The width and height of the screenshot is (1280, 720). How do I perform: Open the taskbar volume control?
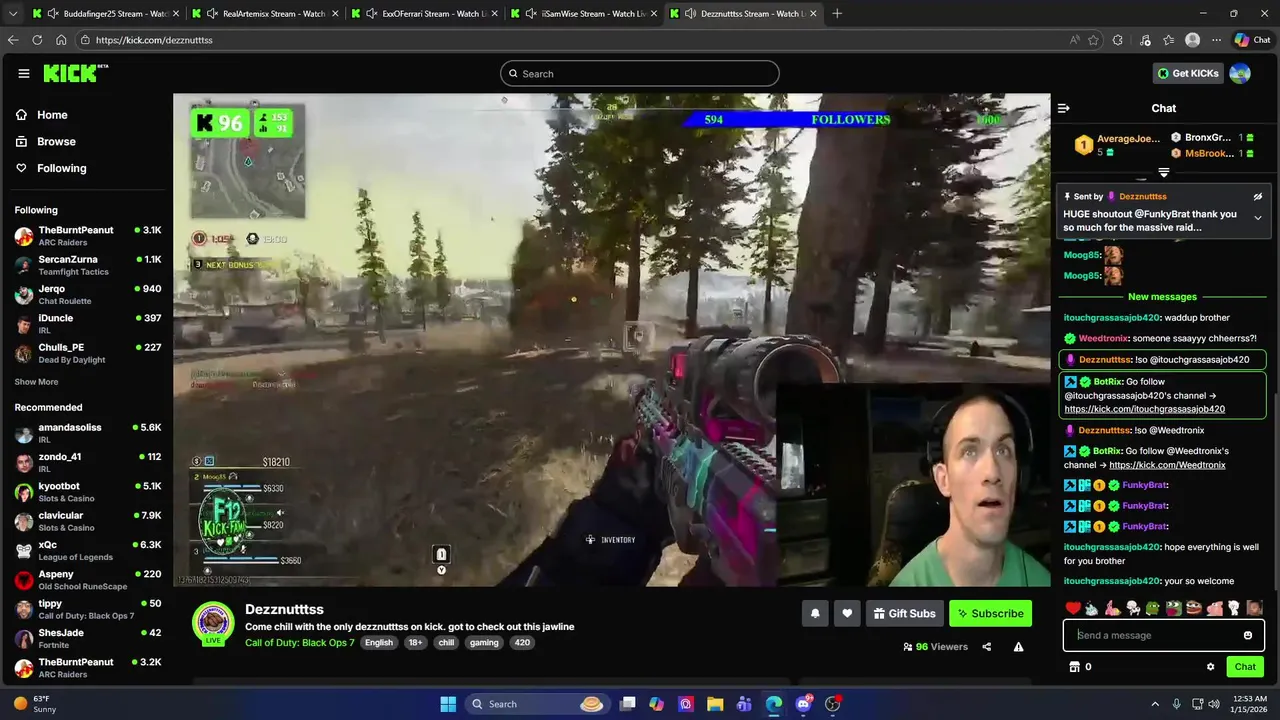1214,704
